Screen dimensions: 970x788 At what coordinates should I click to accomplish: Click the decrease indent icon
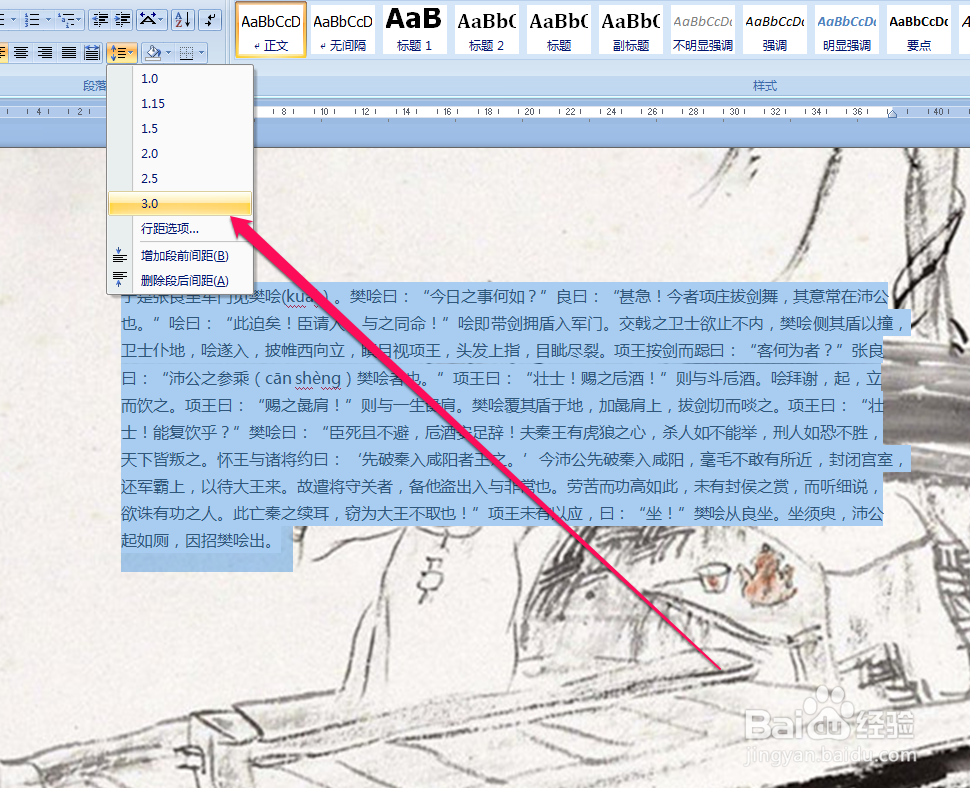(100, 20)
